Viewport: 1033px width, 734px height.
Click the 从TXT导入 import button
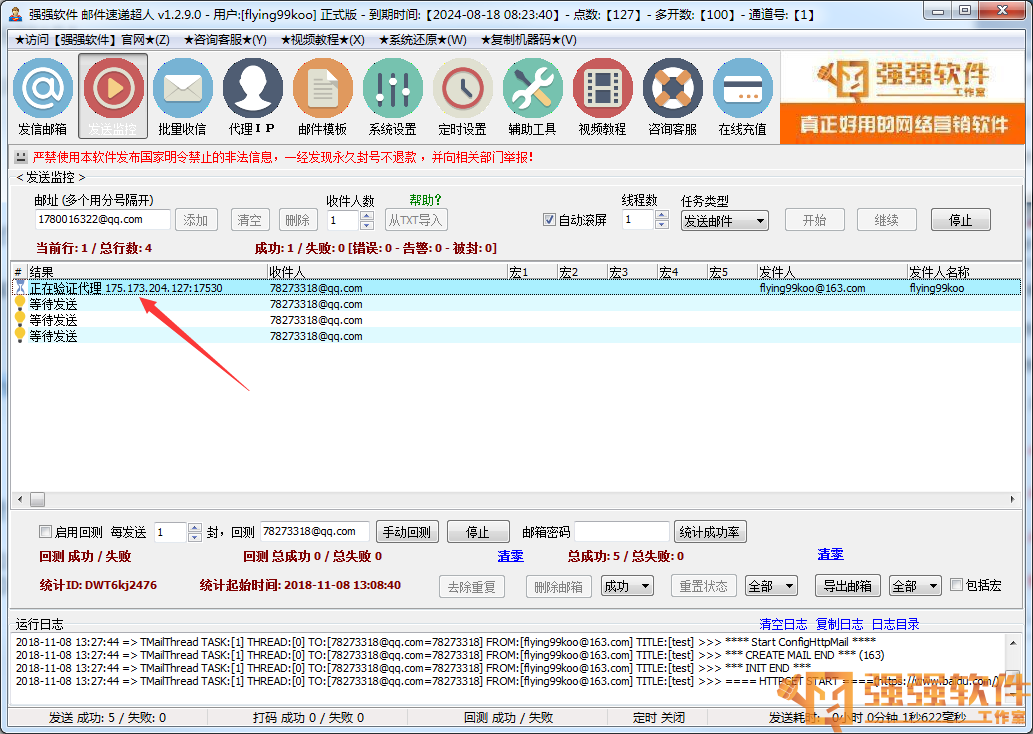coord(416,220)
